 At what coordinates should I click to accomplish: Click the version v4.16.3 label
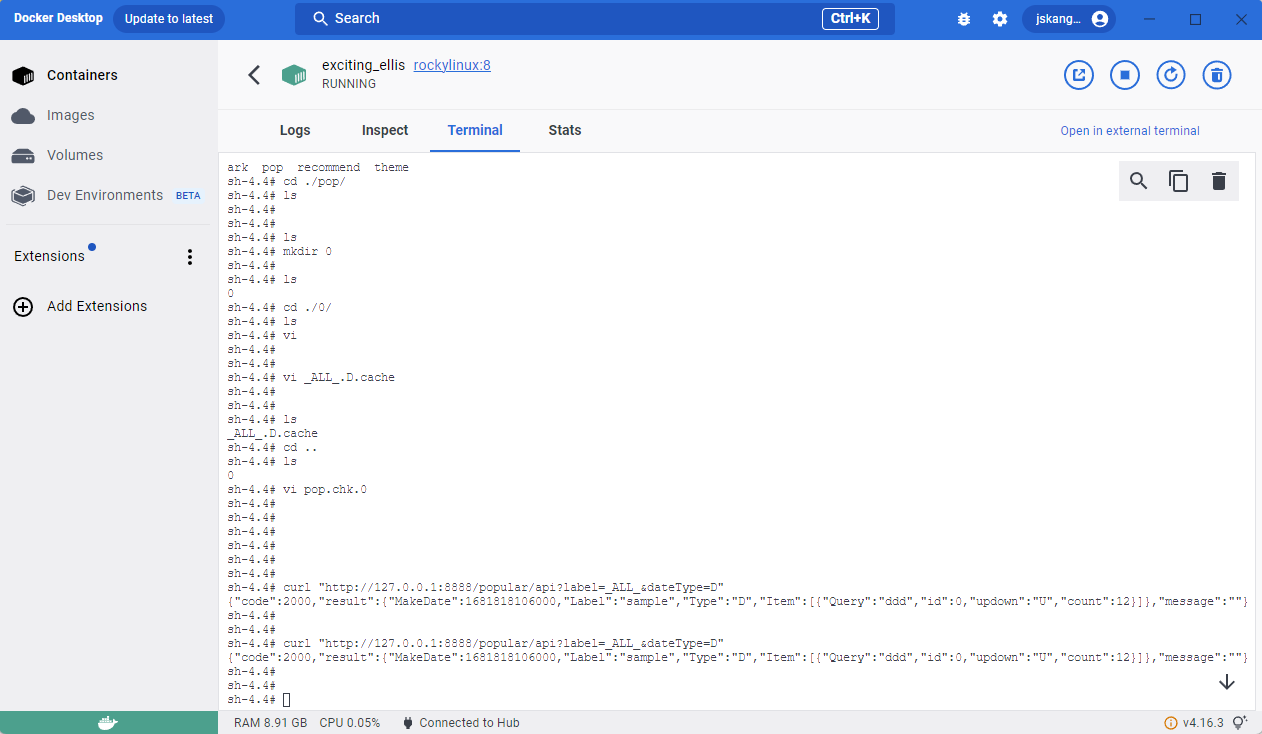pos(1203,723)
